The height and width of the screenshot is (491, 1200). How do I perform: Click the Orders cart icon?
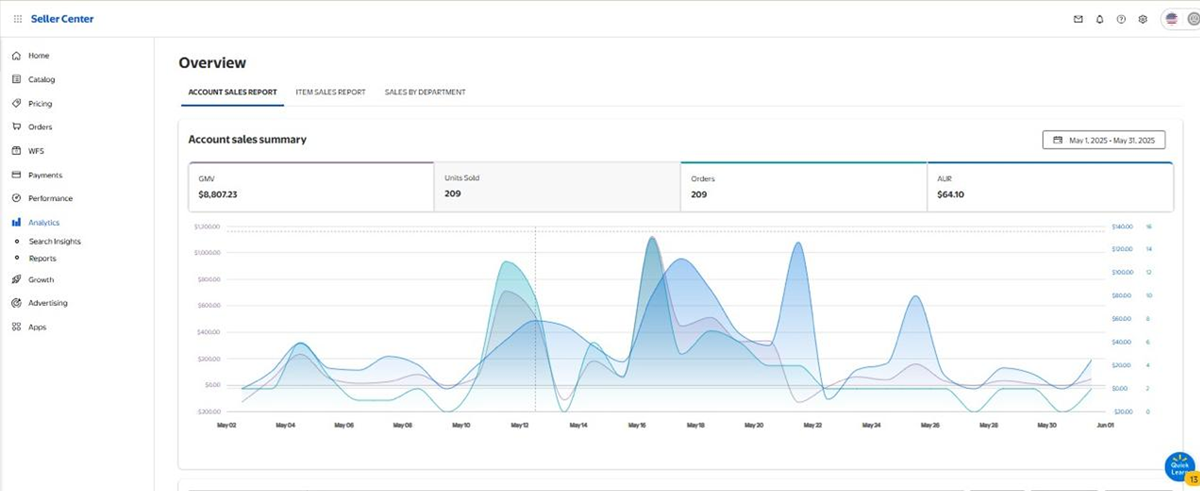click(16, 127)
